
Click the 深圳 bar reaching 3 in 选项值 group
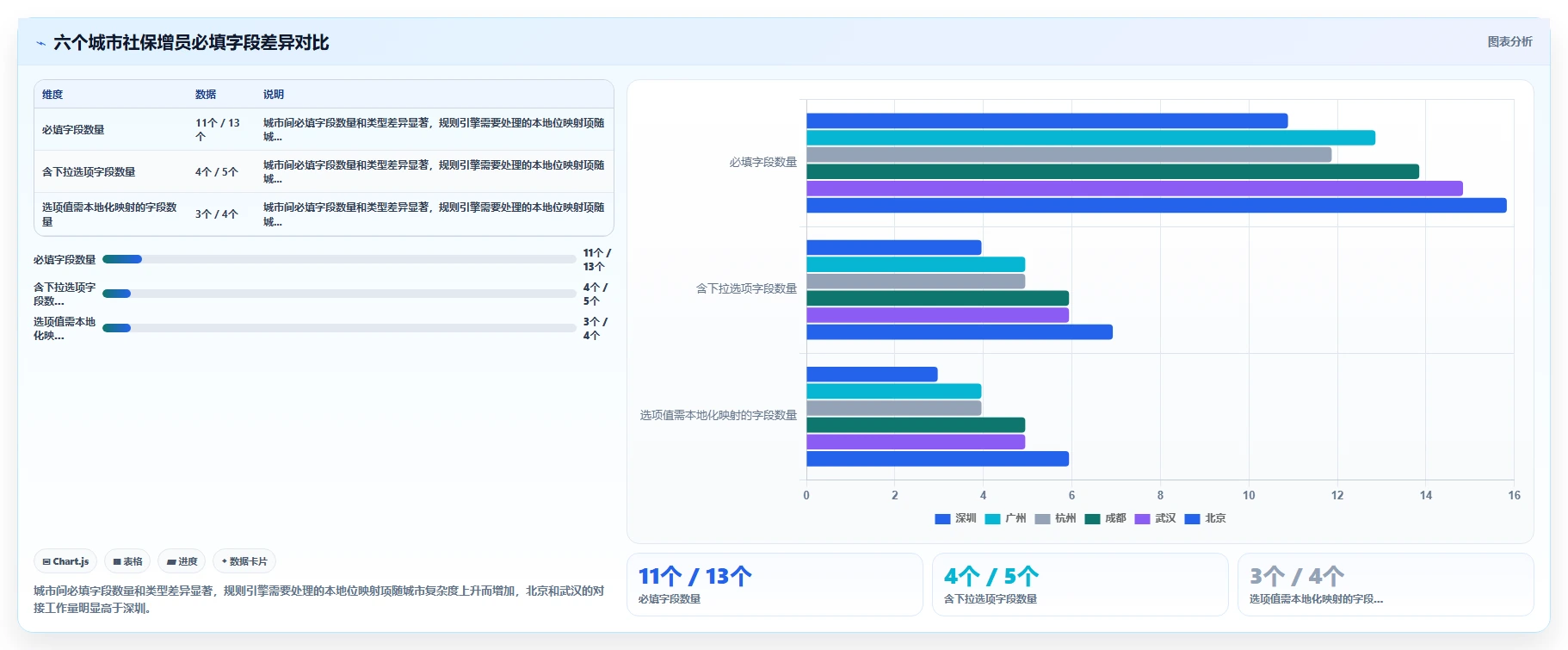pyautogui.click(x=872, y=375)
